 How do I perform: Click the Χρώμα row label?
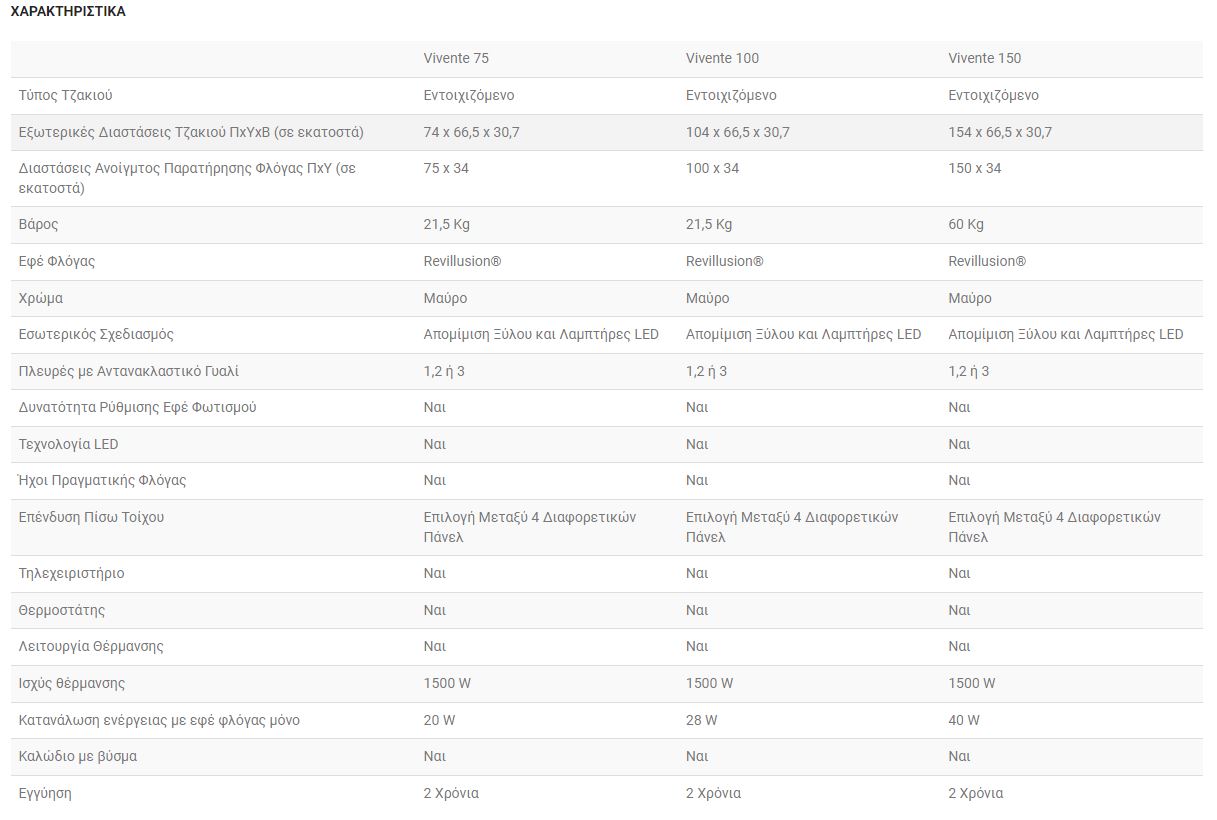[x=41, y=298]
